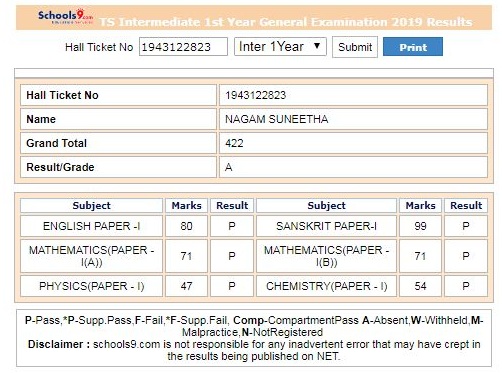Click the left Marks column header
Screen dimensions: 502x373
click(186, 205)
